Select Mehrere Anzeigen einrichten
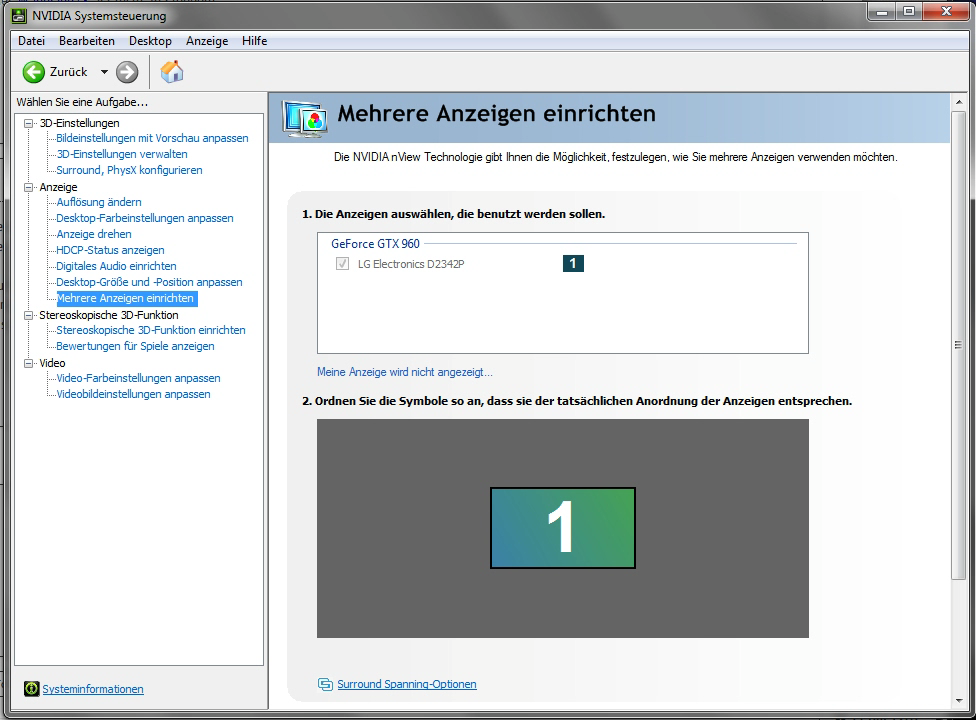Image resolution: width=976 pixels, height=720 pixels. (x=126, y=299)
